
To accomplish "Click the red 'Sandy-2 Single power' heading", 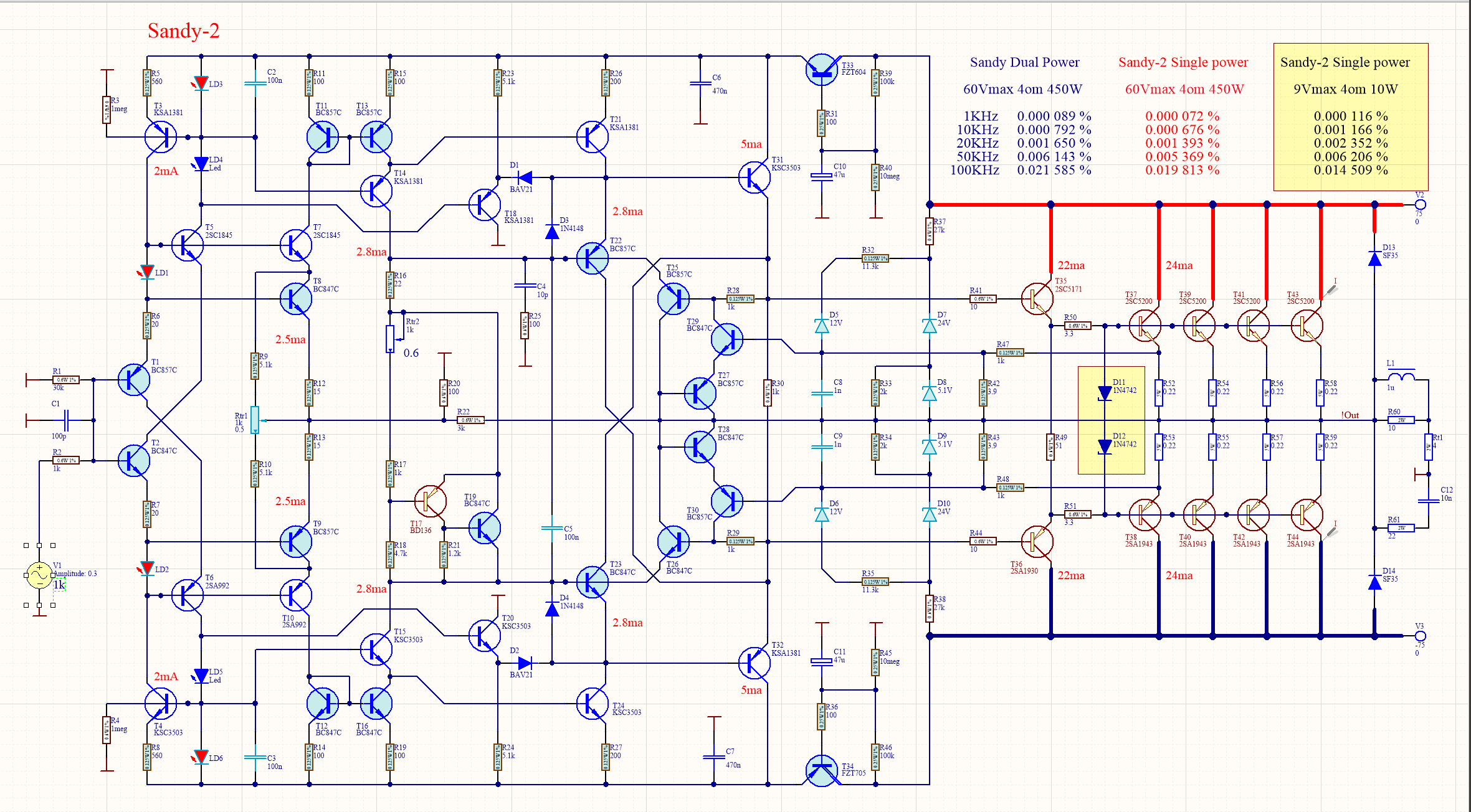I will pos(1183,62).
